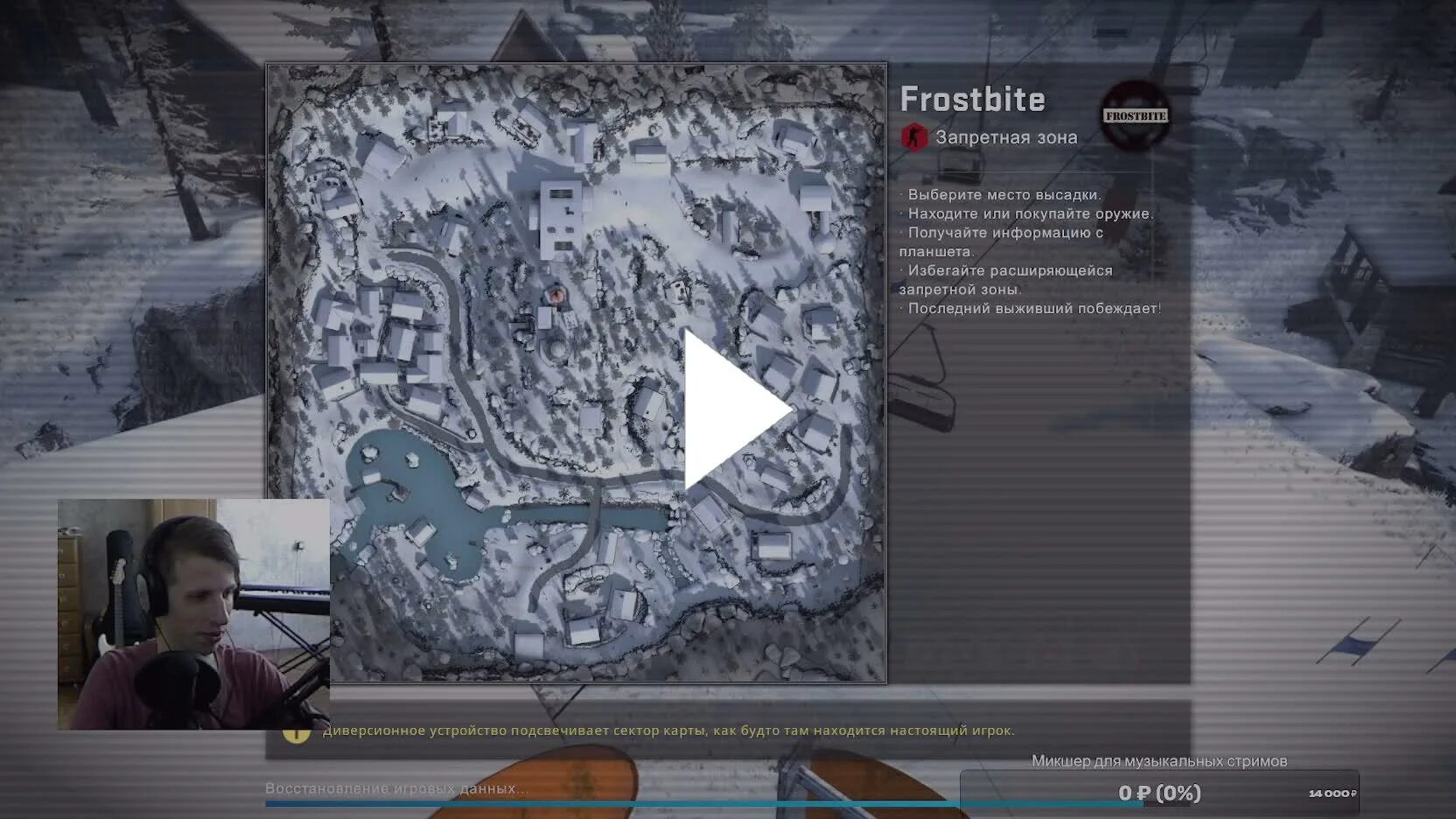Click the 'Запретная зона' mode label
Image resolution: width=1456 pixels, height=819 pixels.
[x=1006, y=137]
